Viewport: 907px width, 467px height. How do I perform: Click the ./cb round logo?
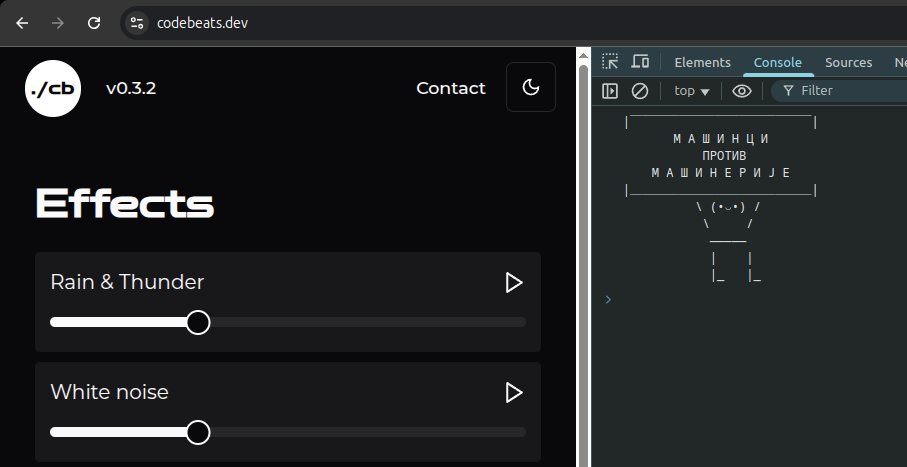[x=53, y=89]
